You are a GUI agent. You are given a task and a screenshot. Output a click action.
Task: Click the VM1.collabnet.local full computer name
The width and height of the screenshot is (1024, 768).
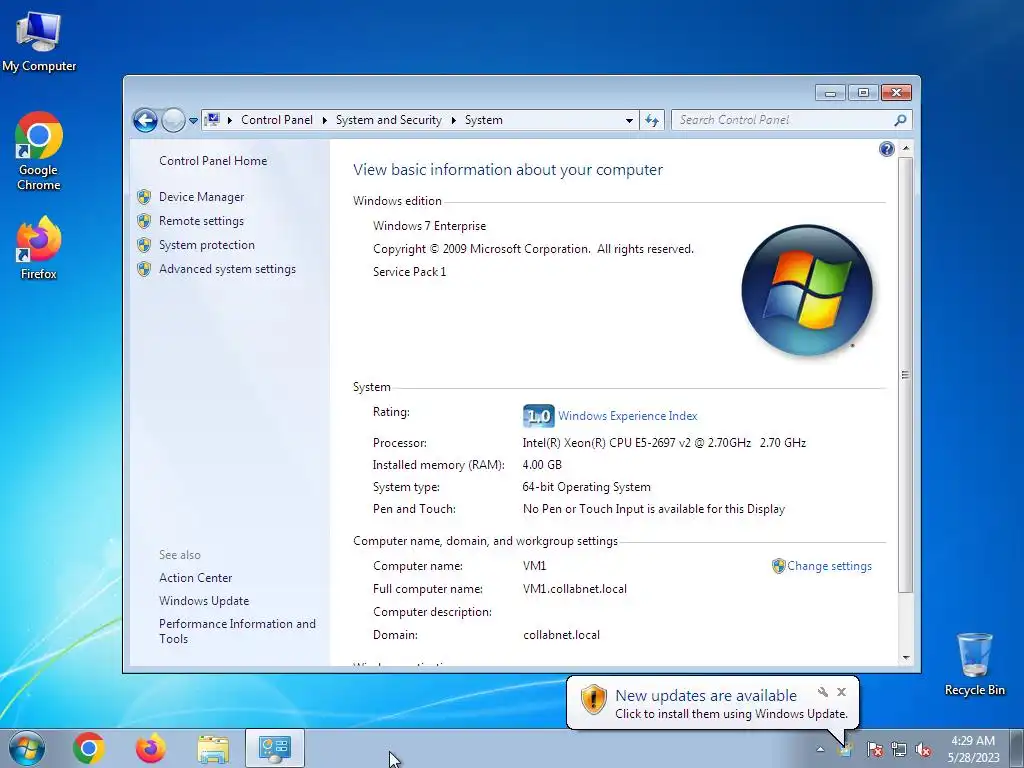[575, 589]
